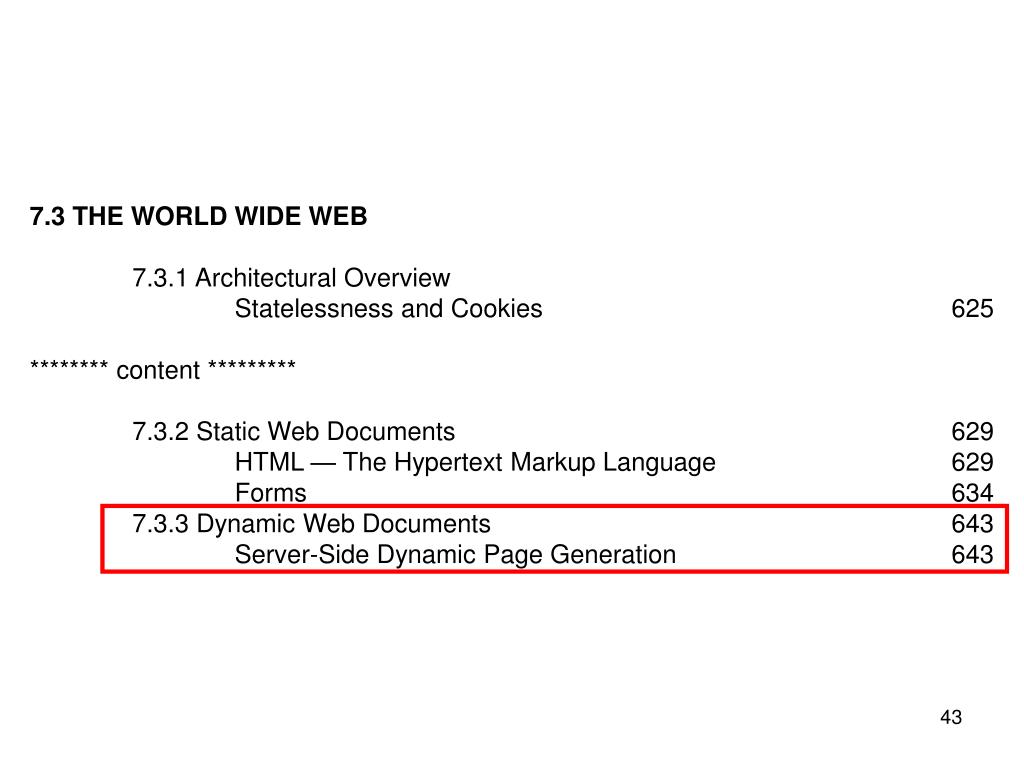Select the '******** content *********' line
This screenshot has width=1024, height=768.
click(163, 369)
